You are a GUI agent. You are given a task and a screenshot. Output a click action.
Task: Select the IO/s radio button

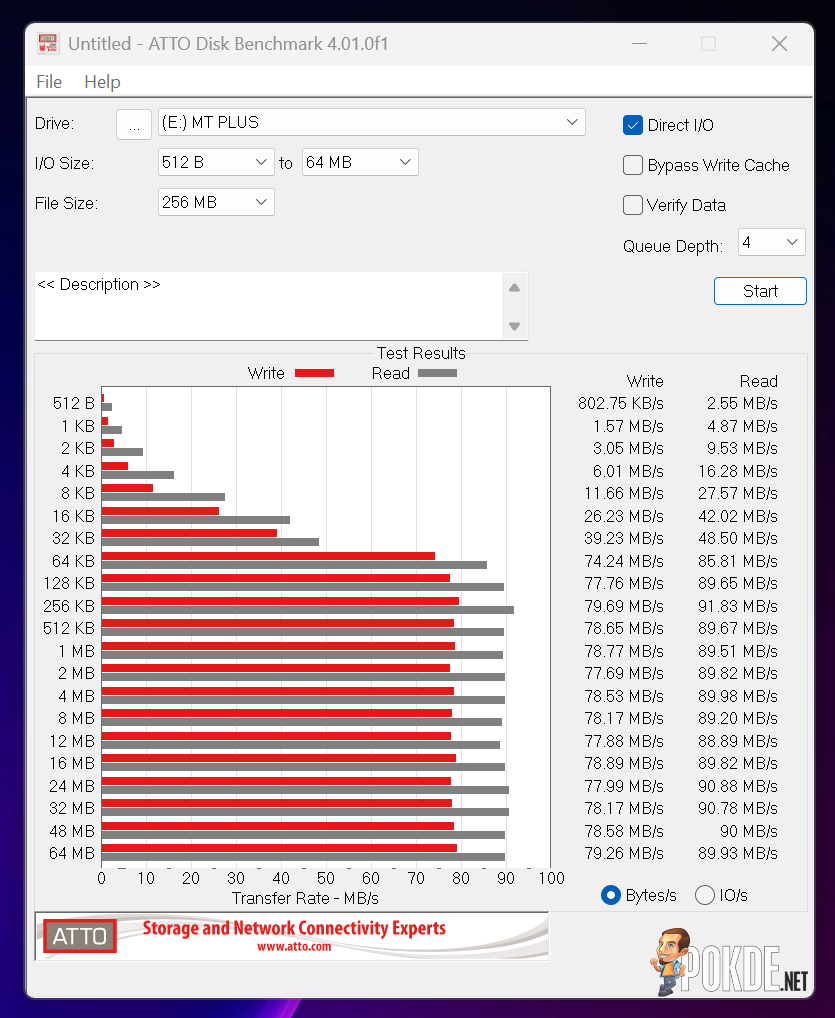704,895
